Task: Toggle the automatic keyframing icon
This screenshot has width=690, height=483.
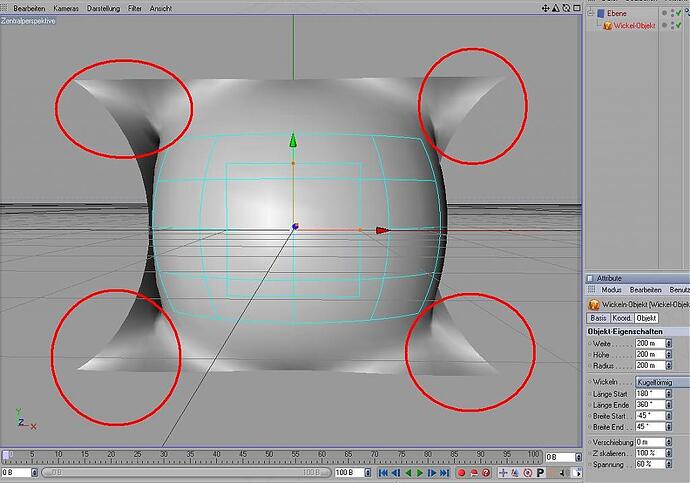Action: [x=474, y=473]
